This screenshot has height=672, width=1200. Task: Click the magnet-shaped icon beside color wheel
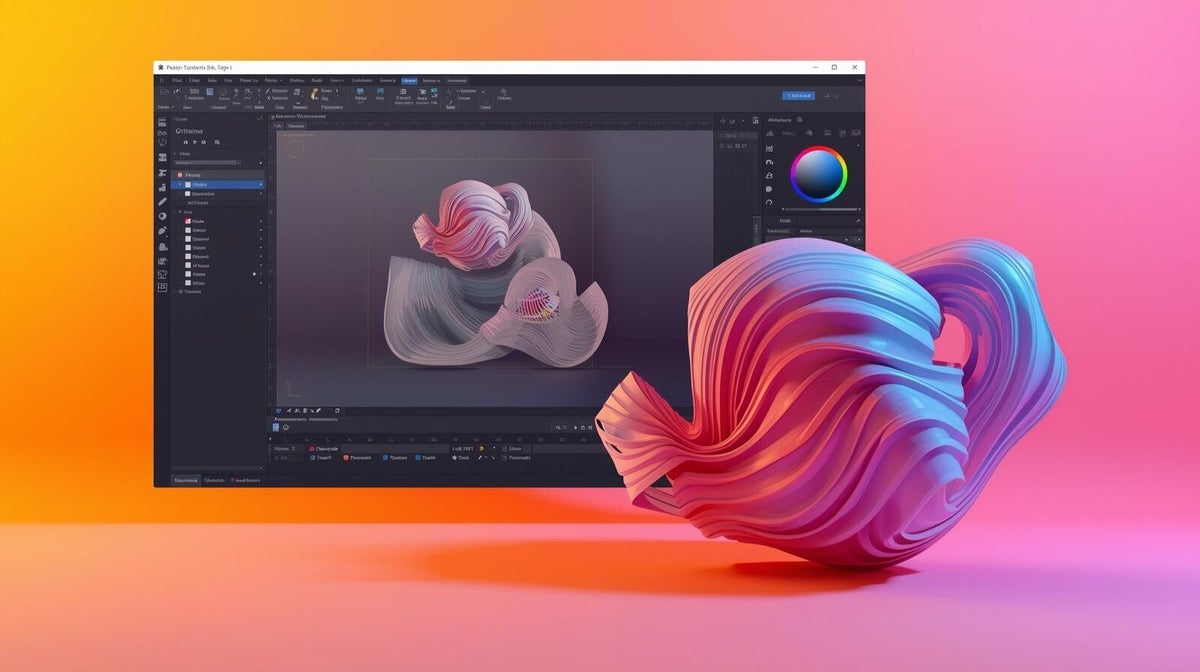pyautogui.click(x=769, y=161)
